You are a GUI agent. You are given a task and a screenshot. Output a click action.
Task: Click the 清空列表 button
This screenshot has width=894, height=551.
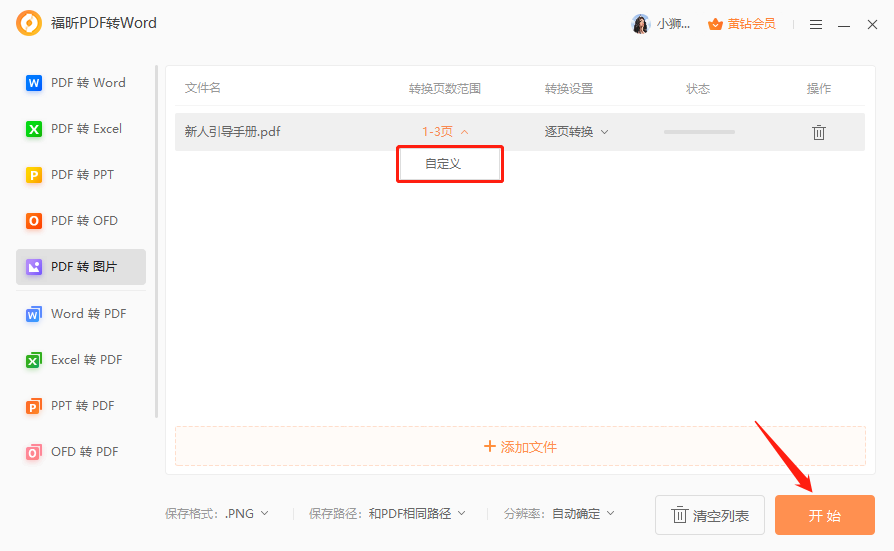(710, 515)
